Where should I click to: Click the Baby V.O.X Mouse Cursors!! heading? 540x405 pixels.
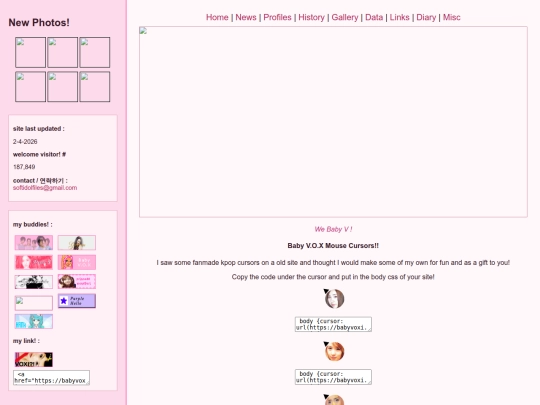(x=333, y=246)
